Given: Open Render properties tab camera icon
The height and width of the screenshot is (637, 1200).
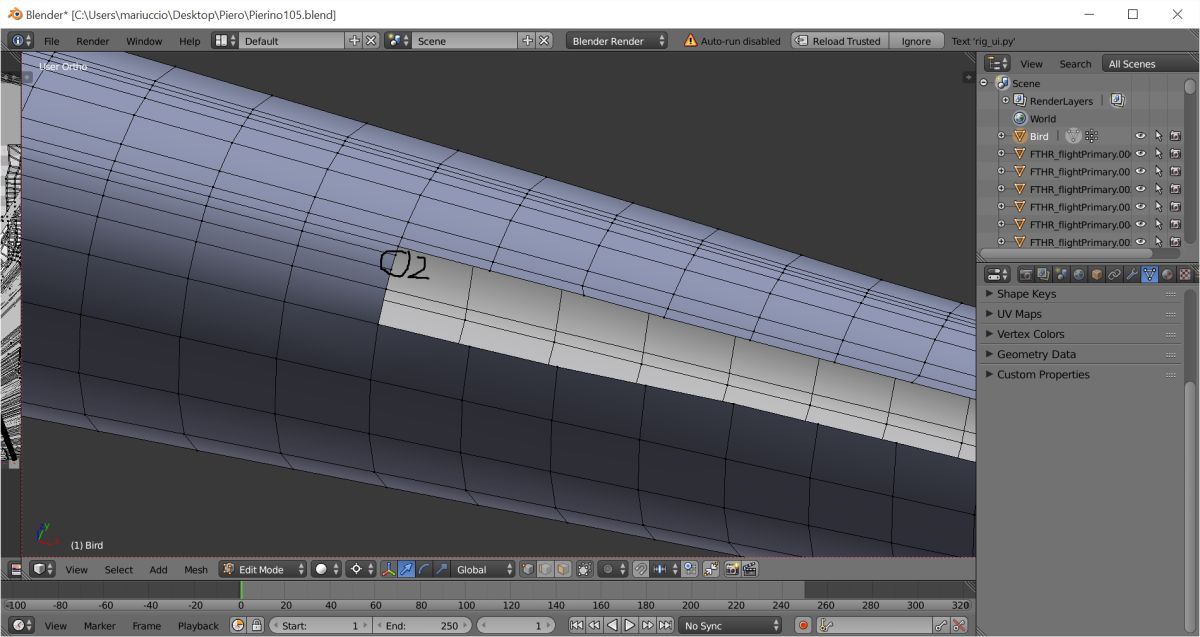Looking at the screenshot, I should [1025, 273].
